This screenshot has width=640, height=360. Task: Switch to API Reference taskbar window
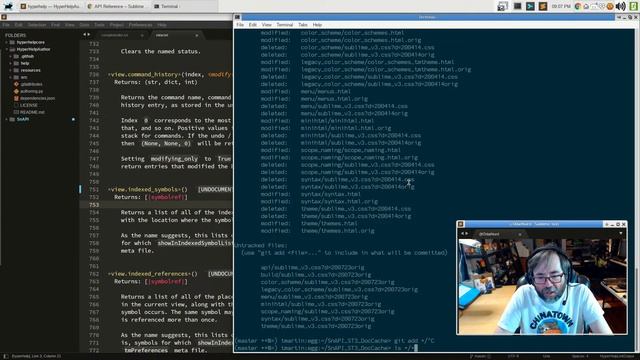click(x=116, y=6)
